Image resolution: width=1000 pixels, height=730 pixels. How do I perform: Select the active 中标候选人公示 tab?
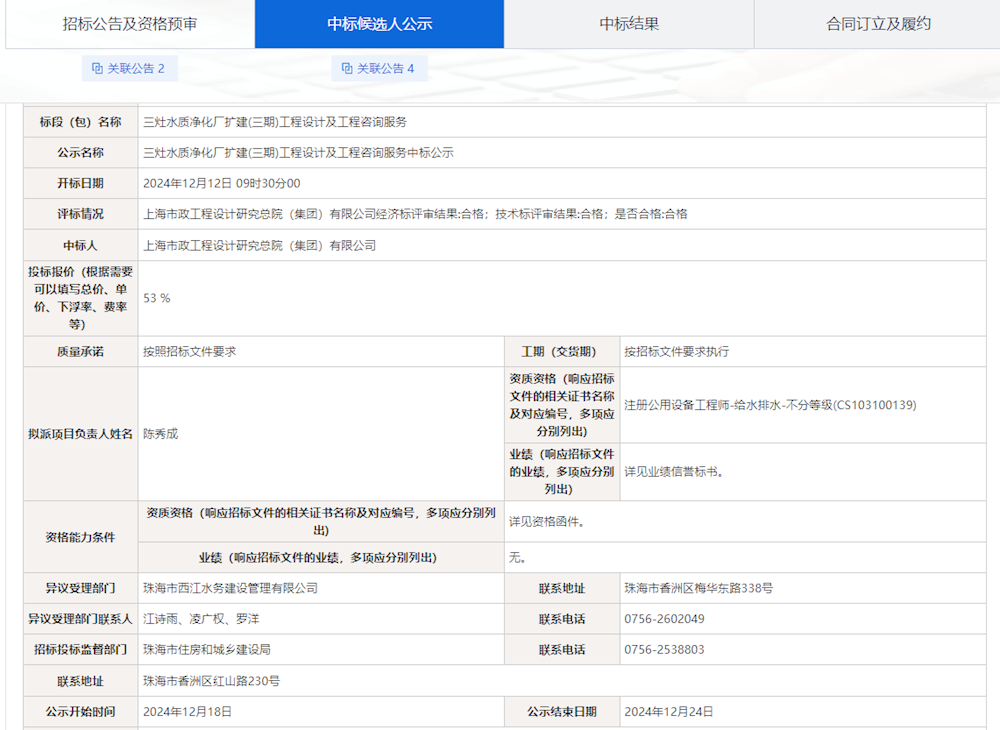[379, 23]
